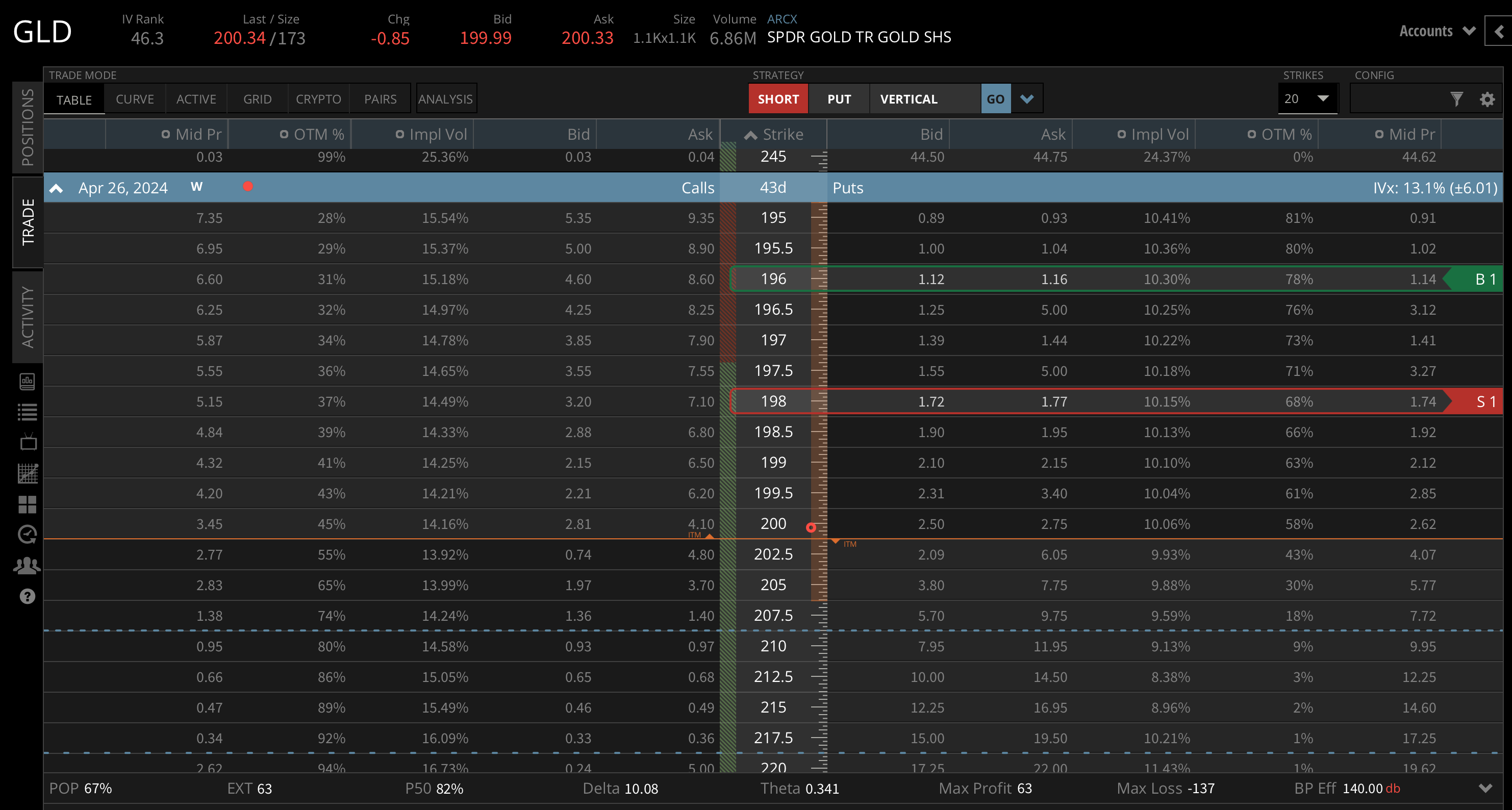Open the chart analysis grid icon

(x=27, y=472)
